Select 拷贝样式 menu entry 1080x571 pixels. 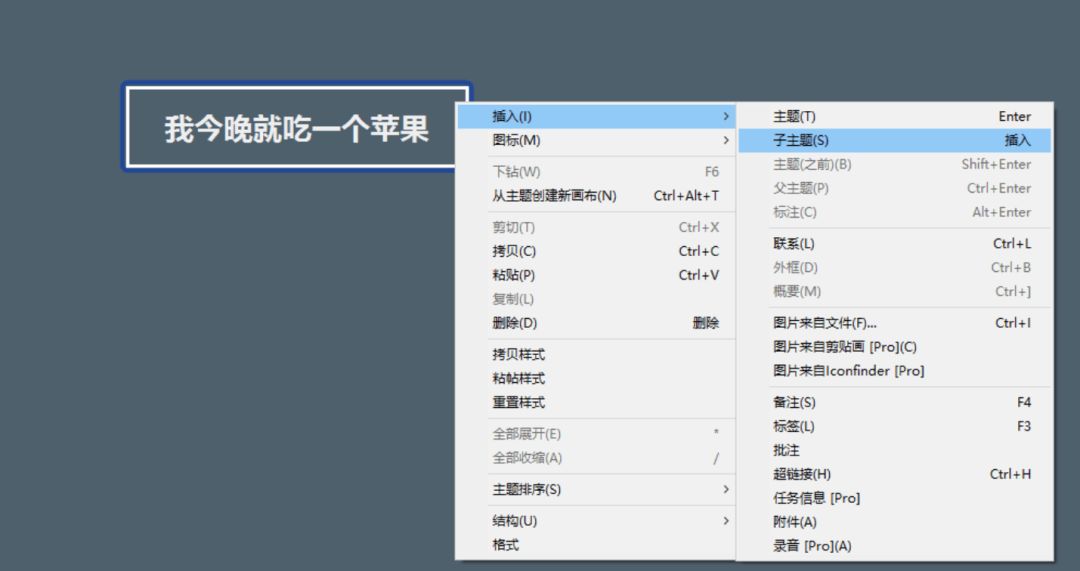(x=596, y=355)
